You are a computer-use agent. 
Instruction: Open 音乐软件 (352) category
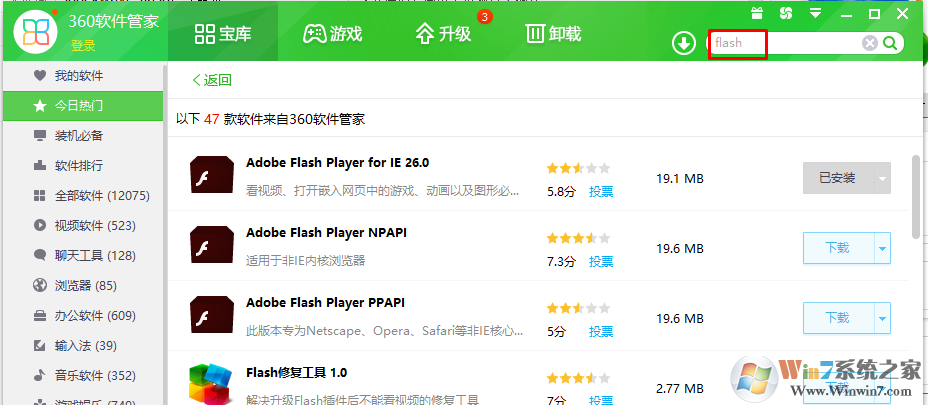[x=83, y=376]
